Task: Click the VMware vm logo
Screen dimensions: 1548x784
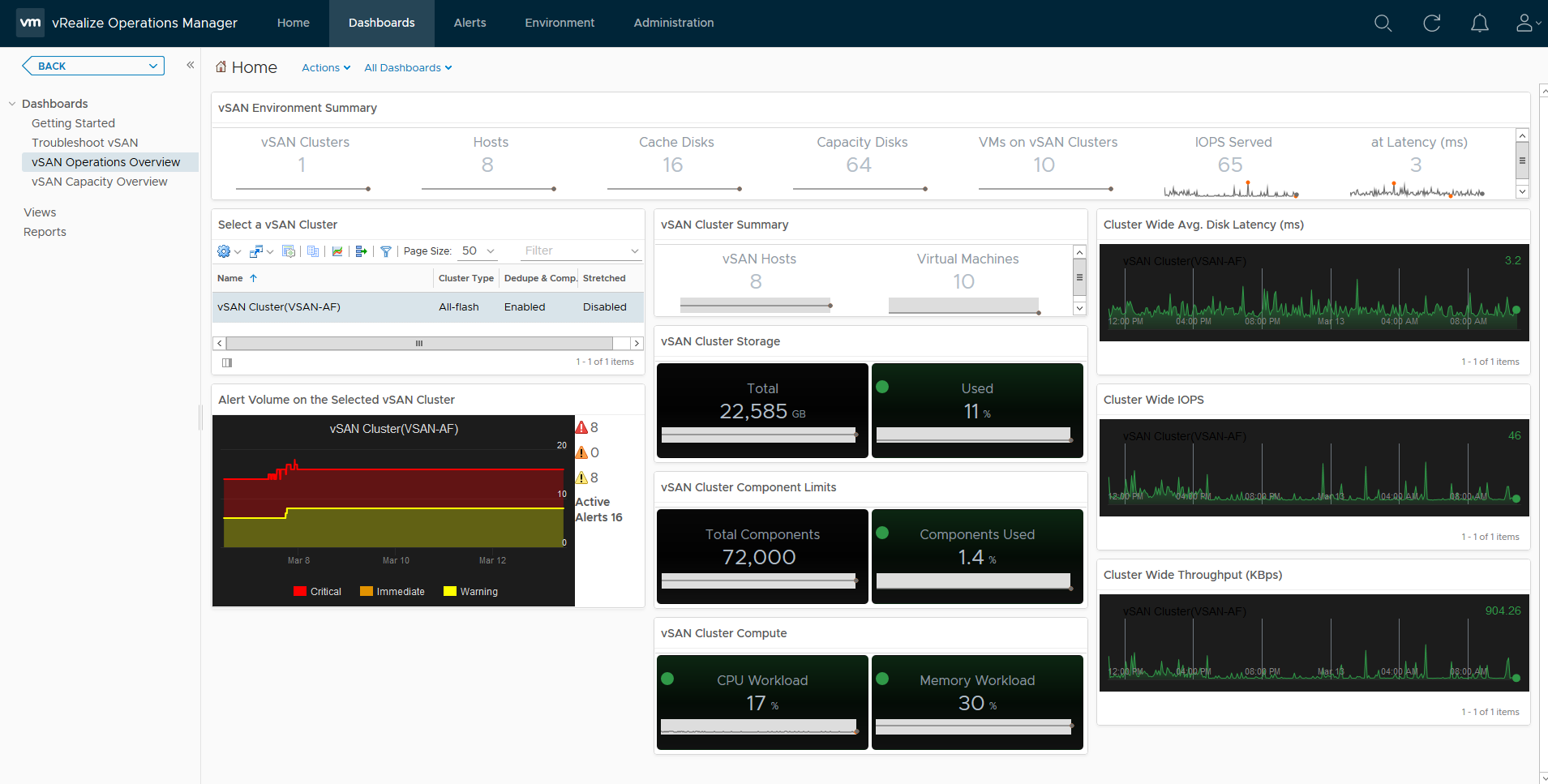Action: pyautogui.click(x=30, y=23)
